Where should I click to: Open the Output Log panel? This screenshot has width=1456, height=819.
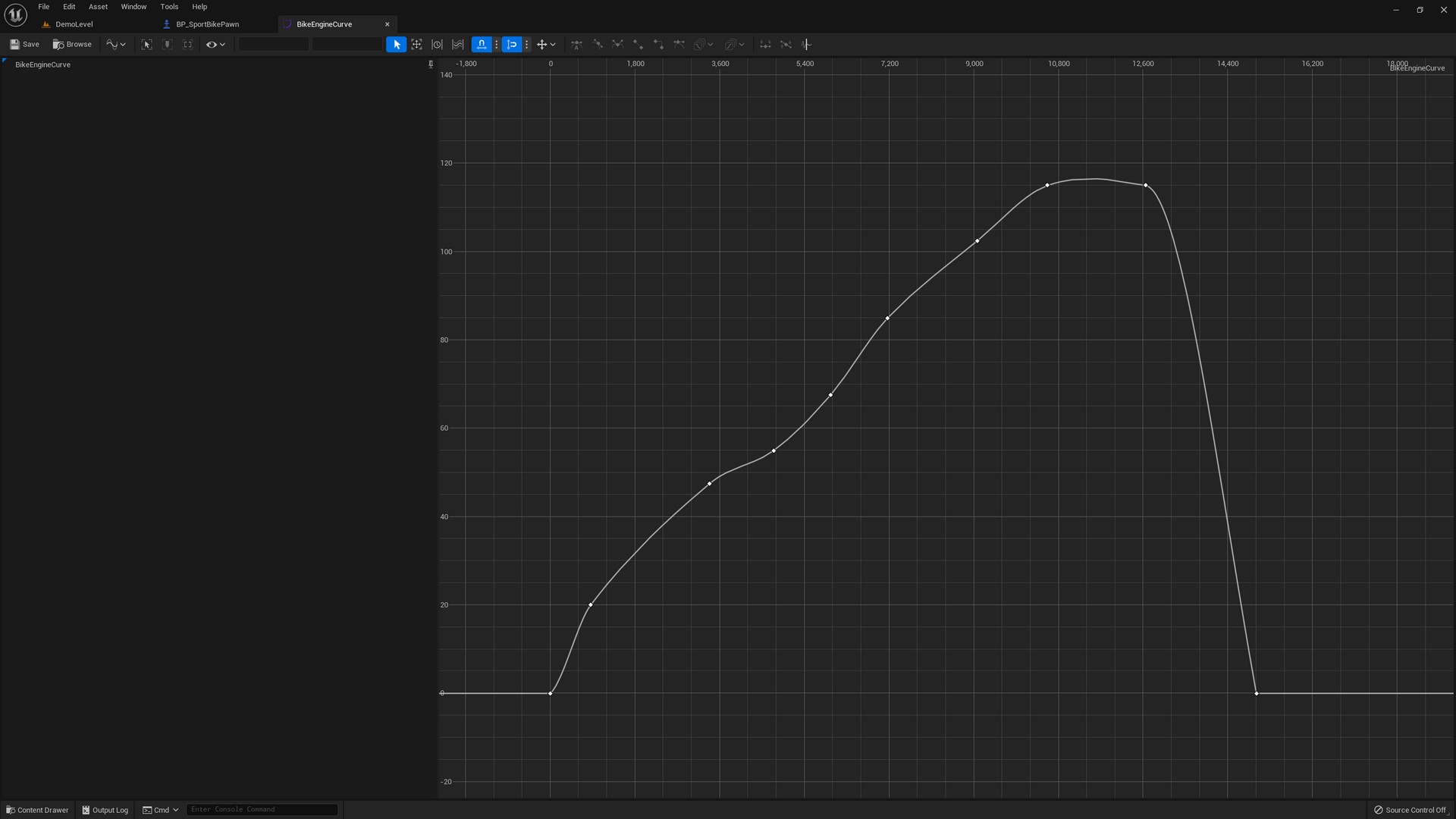(105, 810)
